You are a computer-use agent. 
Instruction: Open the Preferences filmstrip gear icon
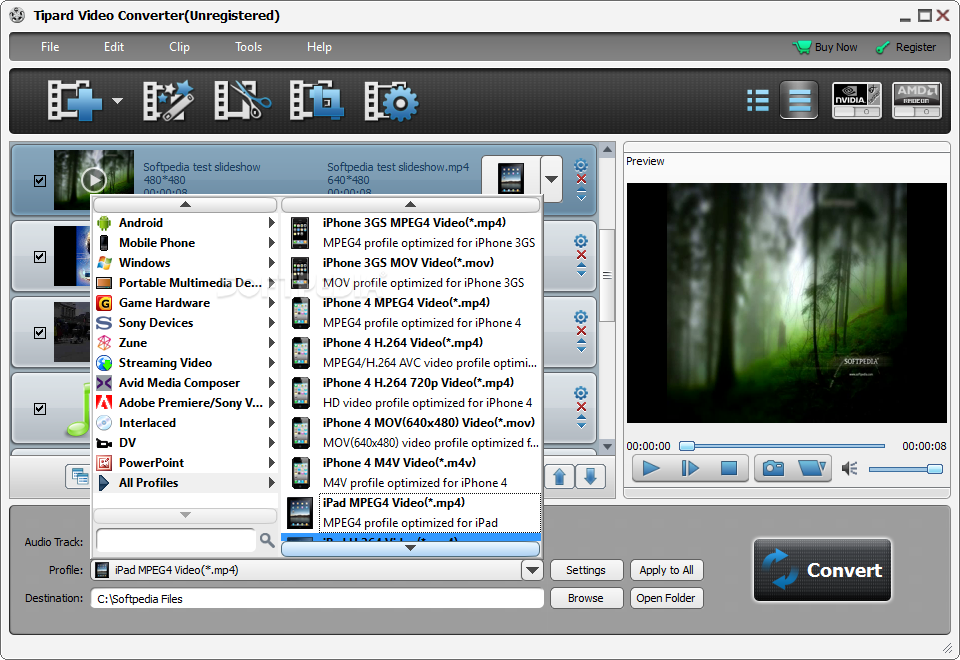(391, 100)
